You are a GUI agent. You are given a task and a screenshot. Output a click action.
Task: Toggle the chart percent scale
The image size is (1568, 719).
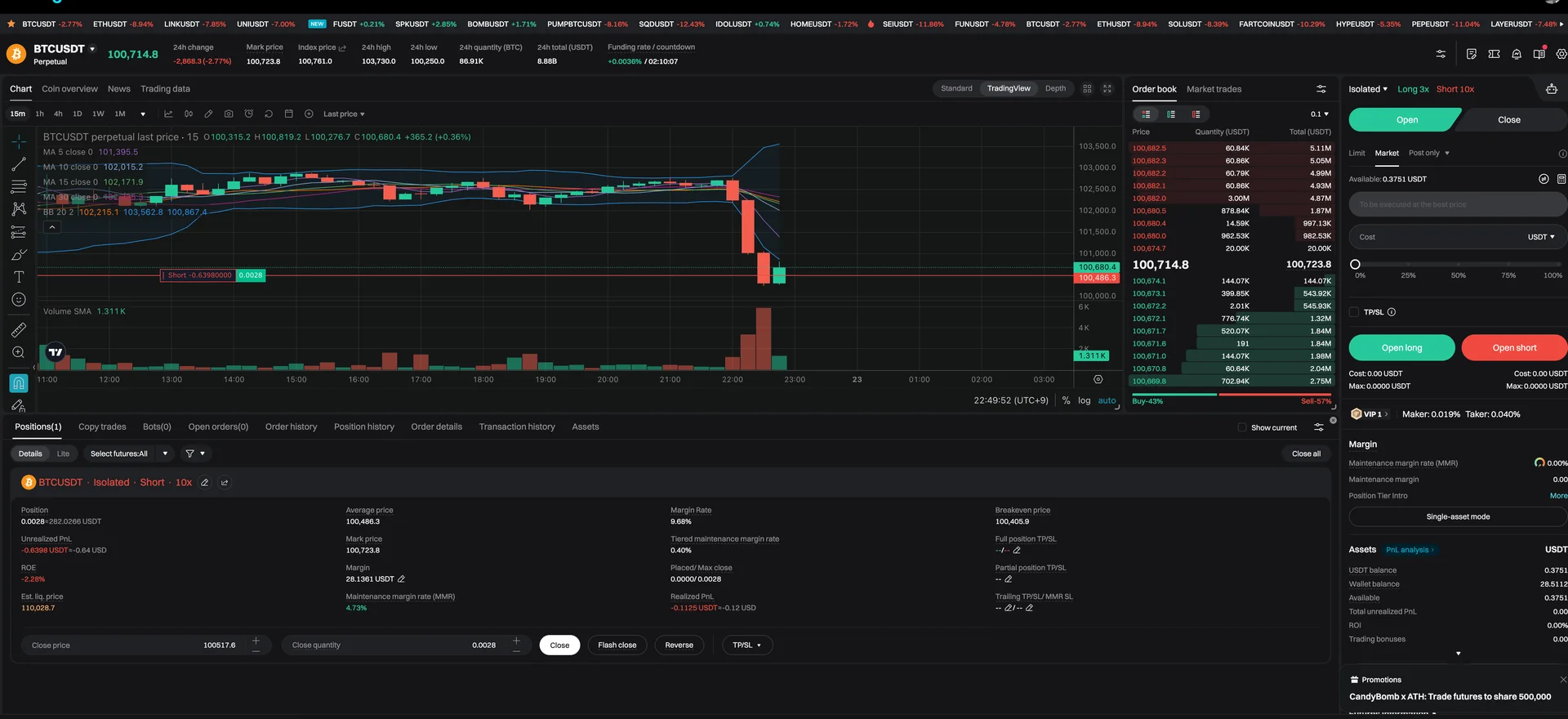[1066, 400]
